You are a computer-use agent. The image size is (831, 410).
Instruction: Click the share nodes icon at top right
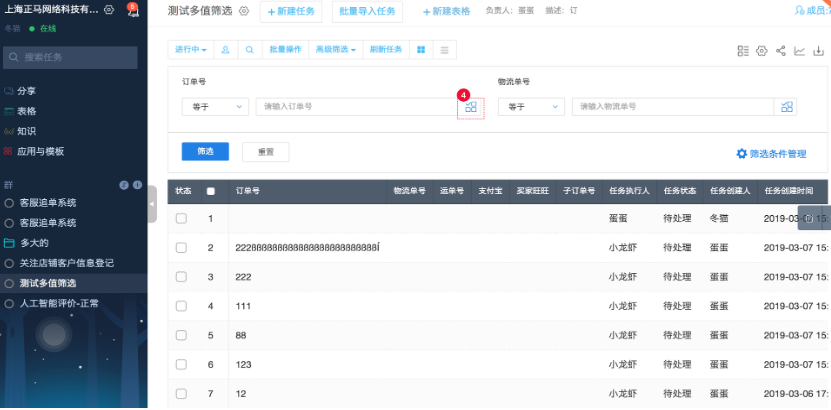tap(781, 51)
